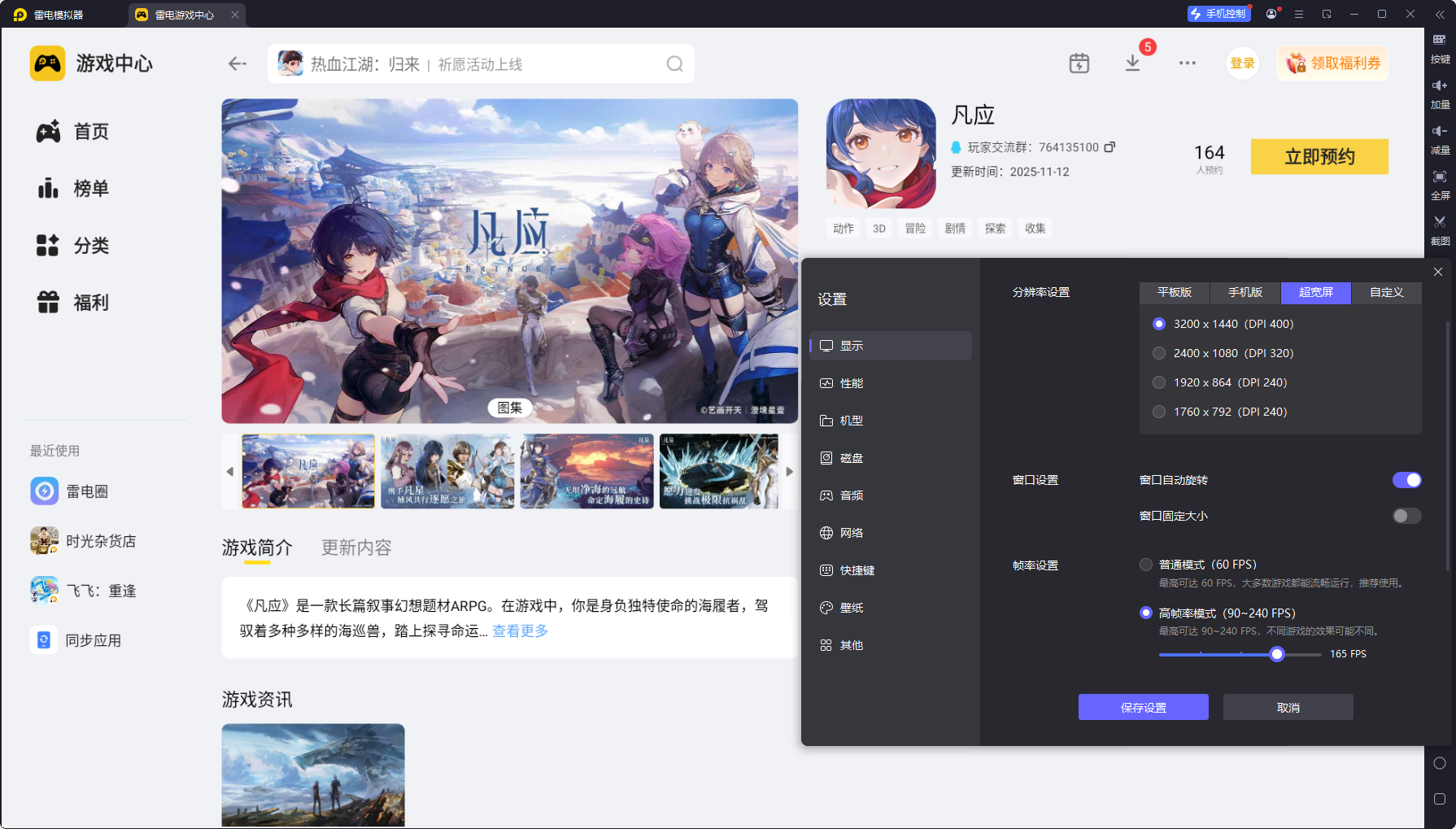The image size is (1456, 829).
Task: Open 性能 settings section
Action: (891, 383)
